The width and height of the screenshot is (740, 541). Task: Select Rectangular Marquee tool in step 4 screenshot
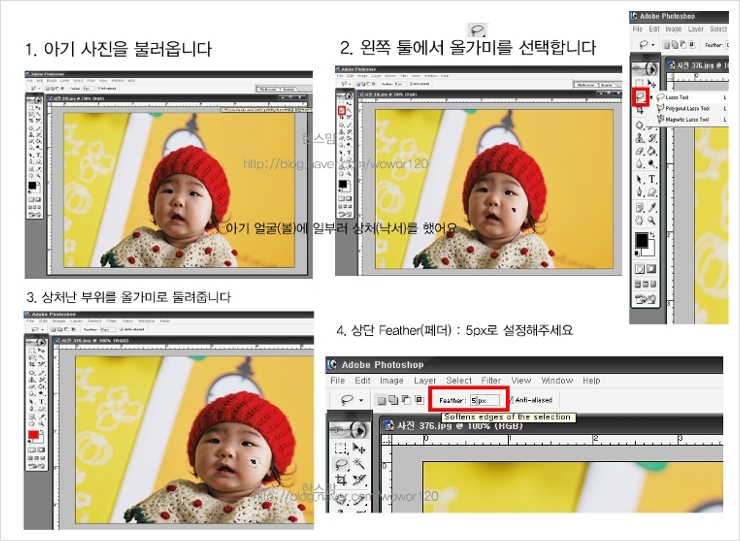tap(341, 448)
